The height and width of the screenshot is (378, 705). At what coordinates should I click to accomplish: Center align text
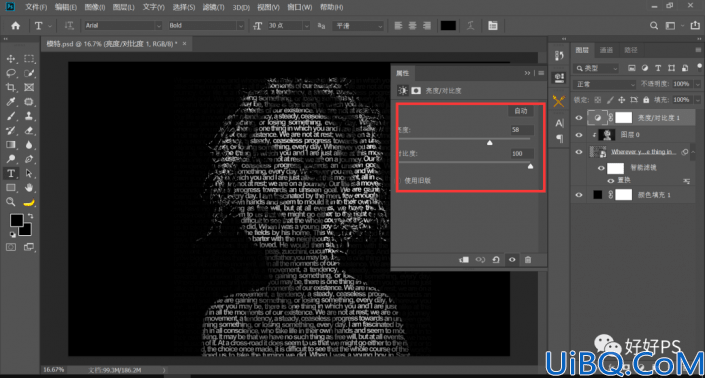pyautogui.click(x=413, y=26)
